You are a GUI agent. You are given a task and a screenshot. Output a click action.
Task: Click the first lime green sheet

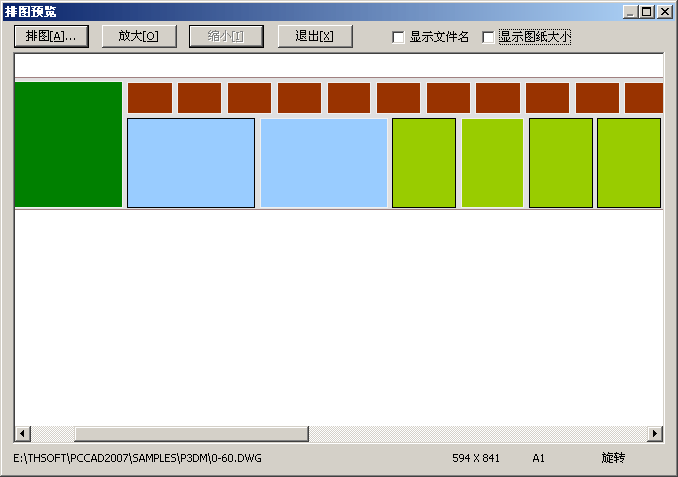pos(424,163)
